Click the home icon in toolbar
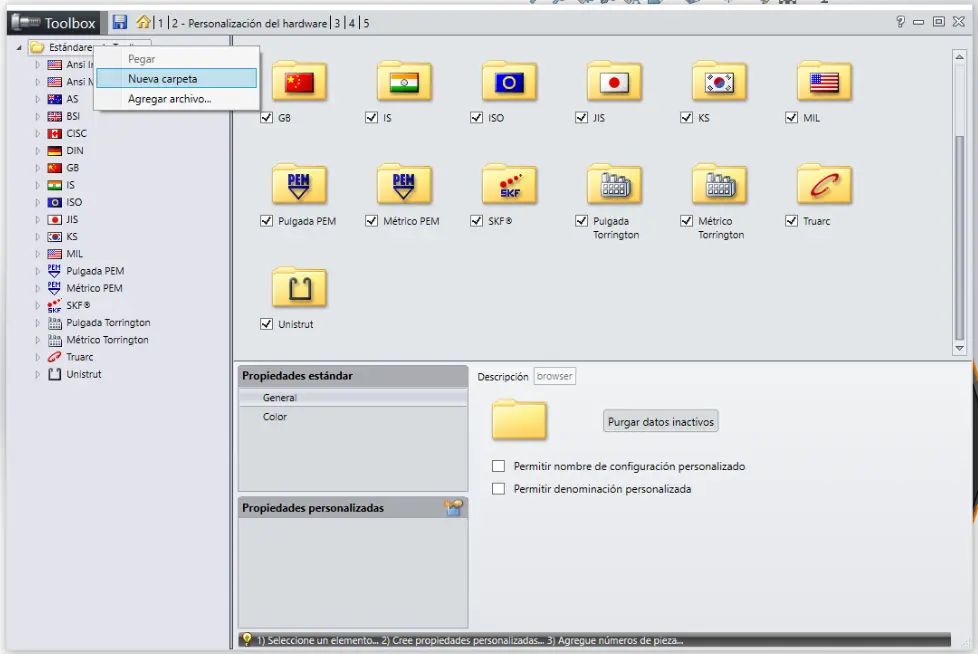This screenshot has height=654, width=978. point(144,22)
